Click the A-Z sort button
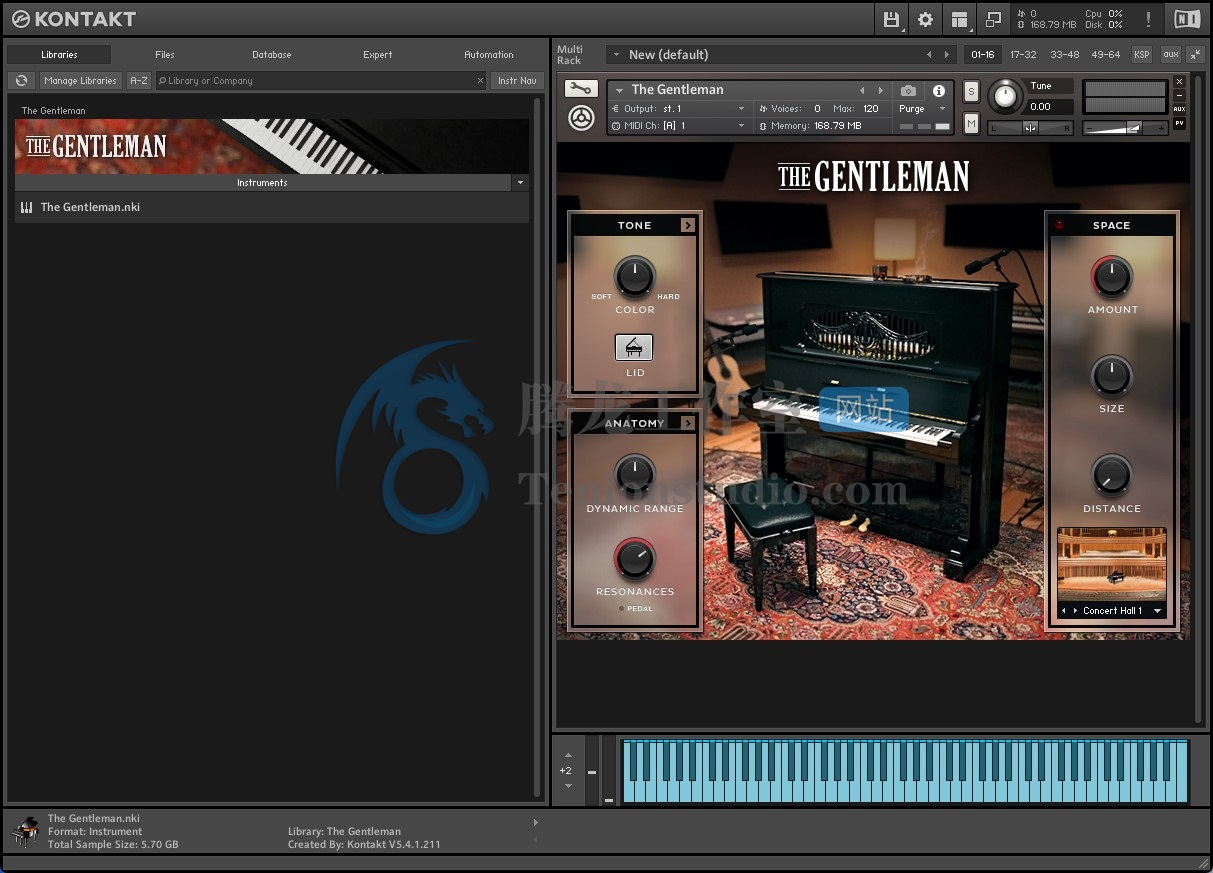This screenshot has height=873, width=1213. [139, 81]
